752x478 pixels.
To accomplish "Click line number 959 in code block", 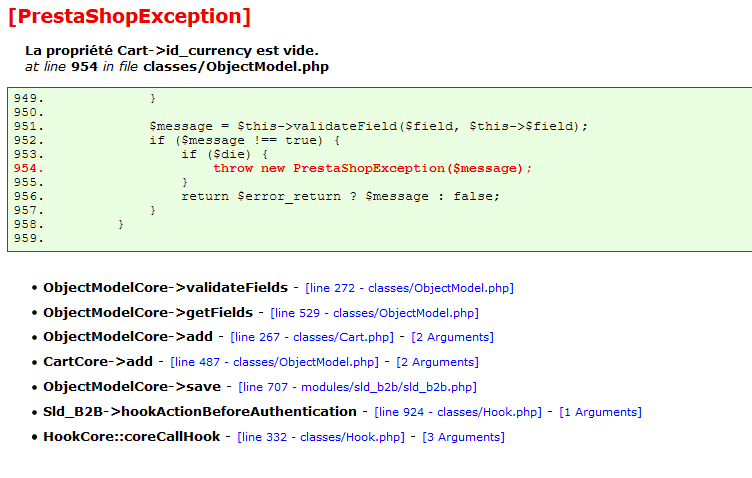I will 28,238.
